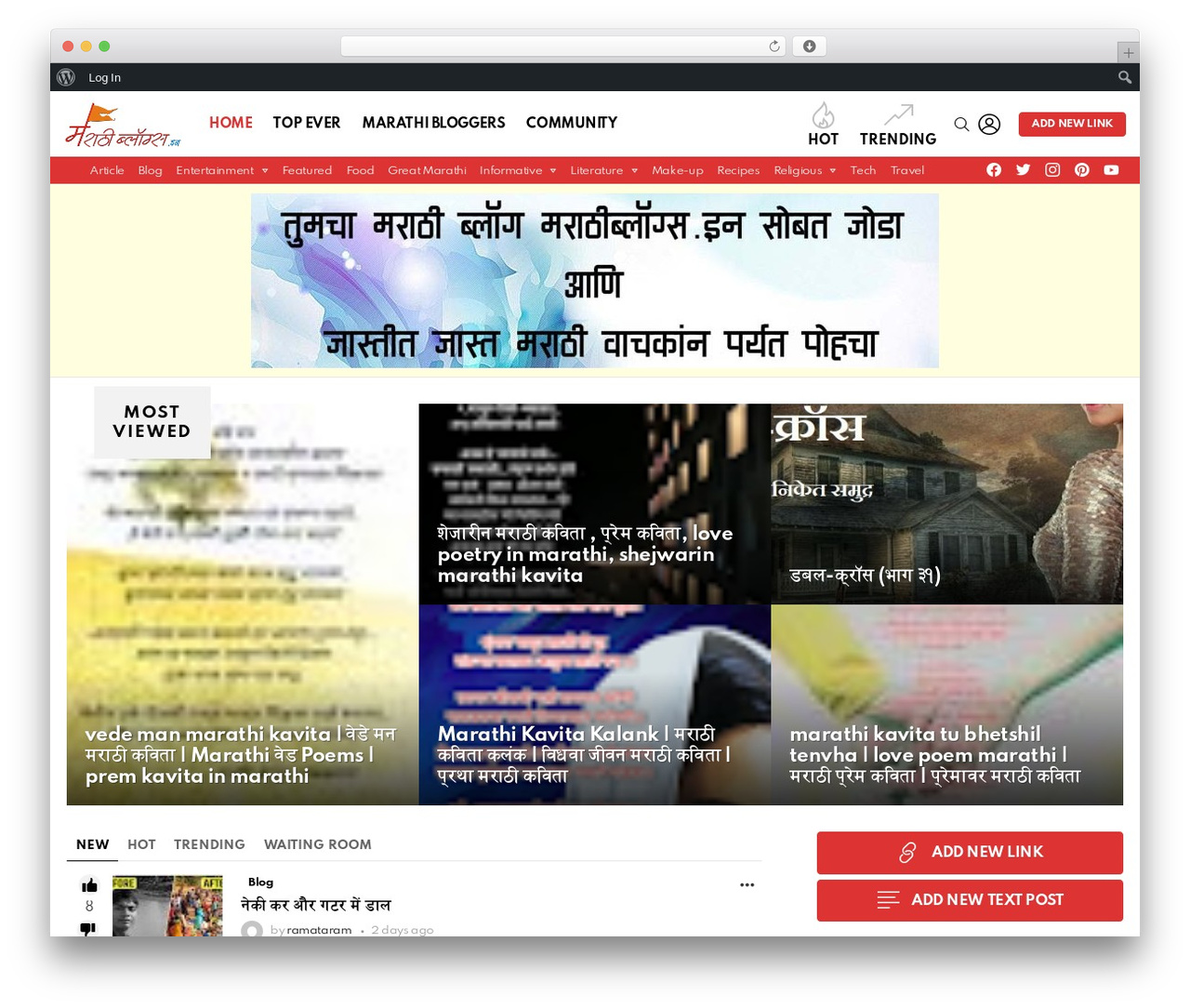Viewport: 1190px width, 1008px height.
Task: Visit the Pinterest social icon
Action: [1082, 170]
